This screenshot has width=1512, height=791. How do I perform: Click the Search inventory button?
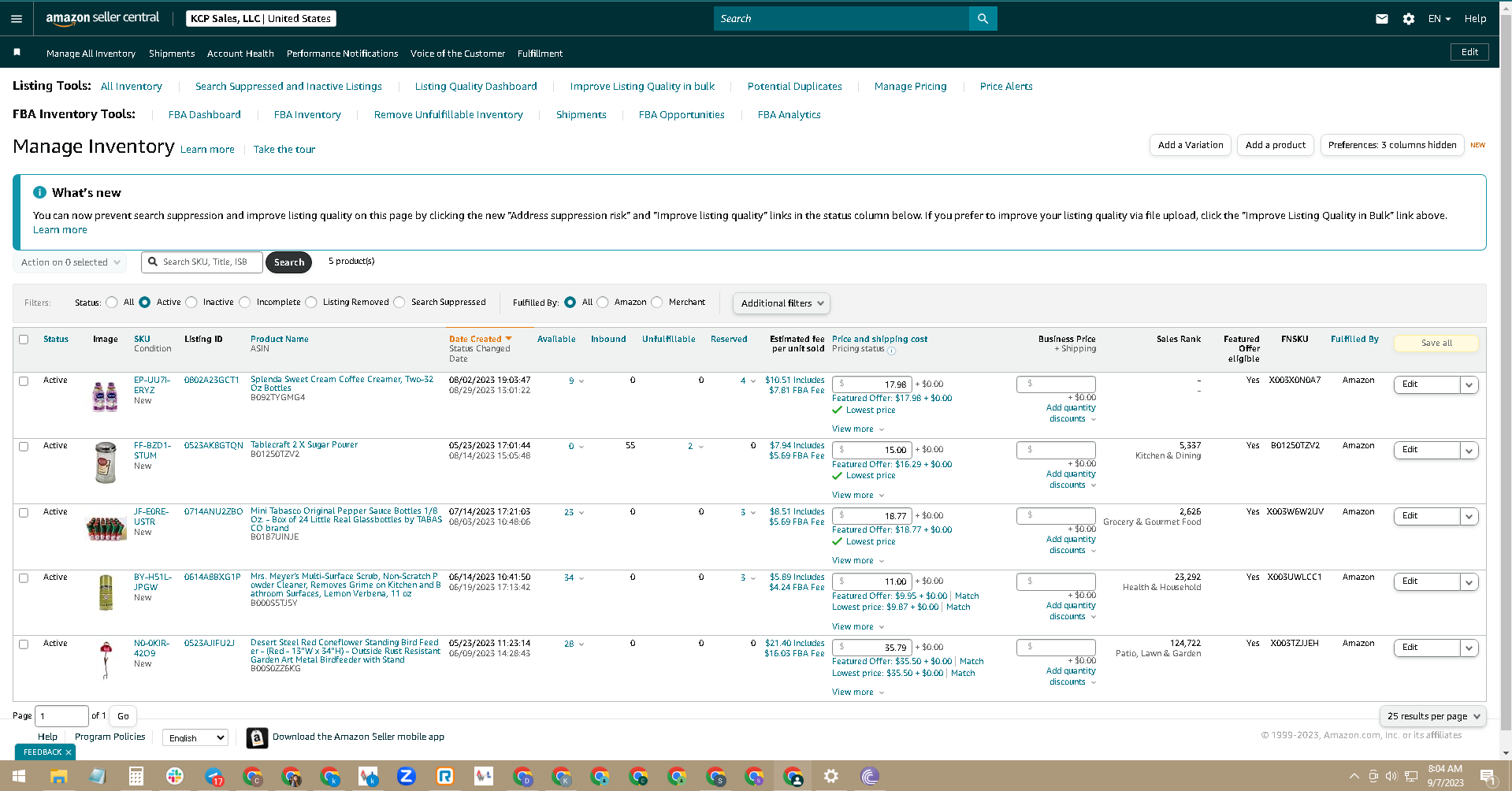(289, 262)
